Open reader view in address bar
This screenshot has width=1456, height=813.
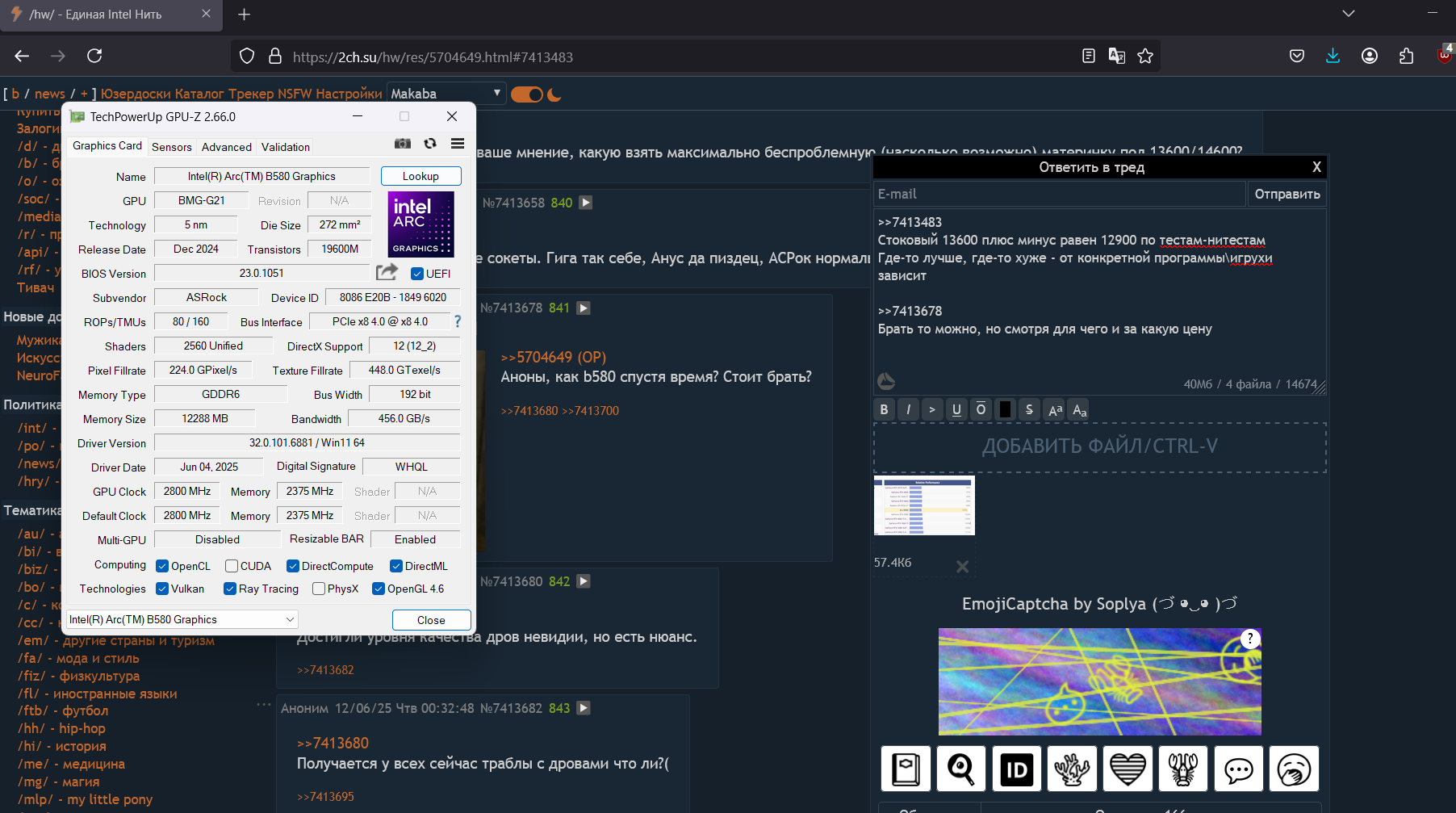click(x=1089, y=56)
